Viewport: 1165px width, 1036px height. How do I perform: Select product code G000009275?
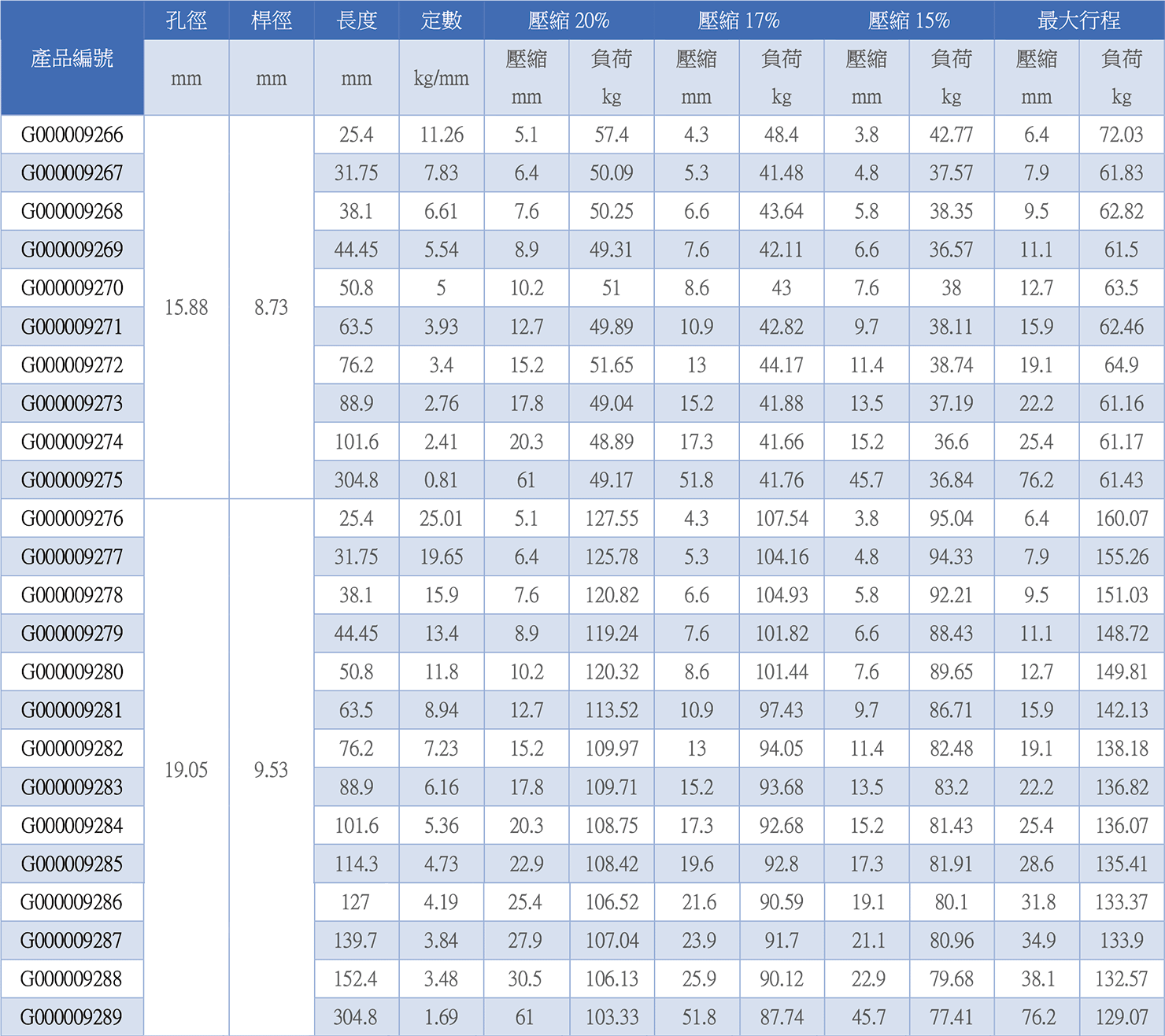(72, 480)
